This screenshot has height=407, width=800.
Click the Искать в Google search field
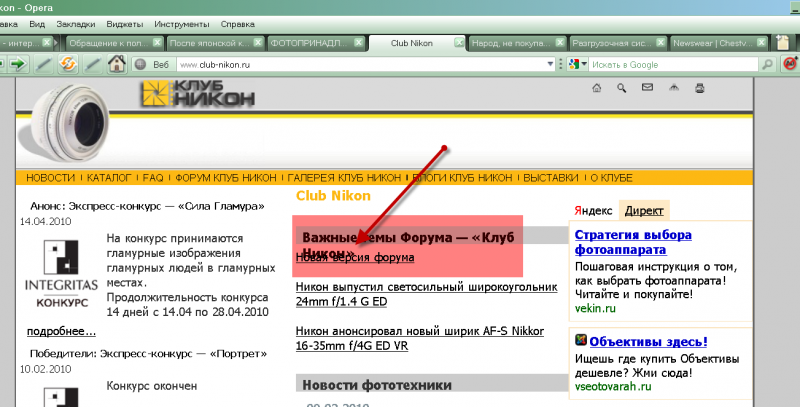coord(673,64)
